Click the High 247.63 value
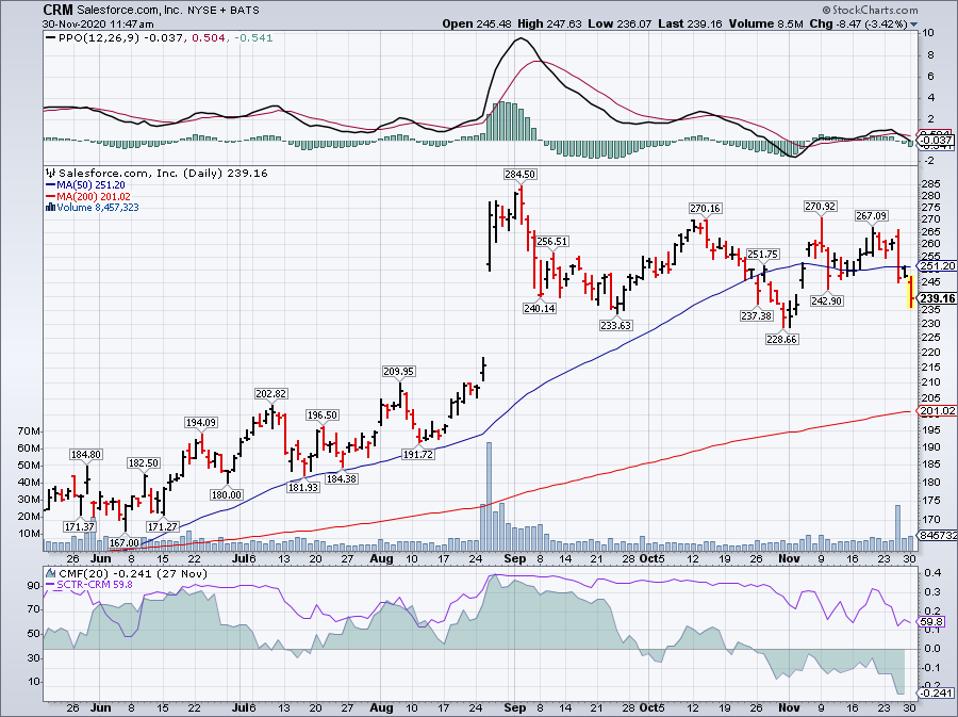 (550, 24)
